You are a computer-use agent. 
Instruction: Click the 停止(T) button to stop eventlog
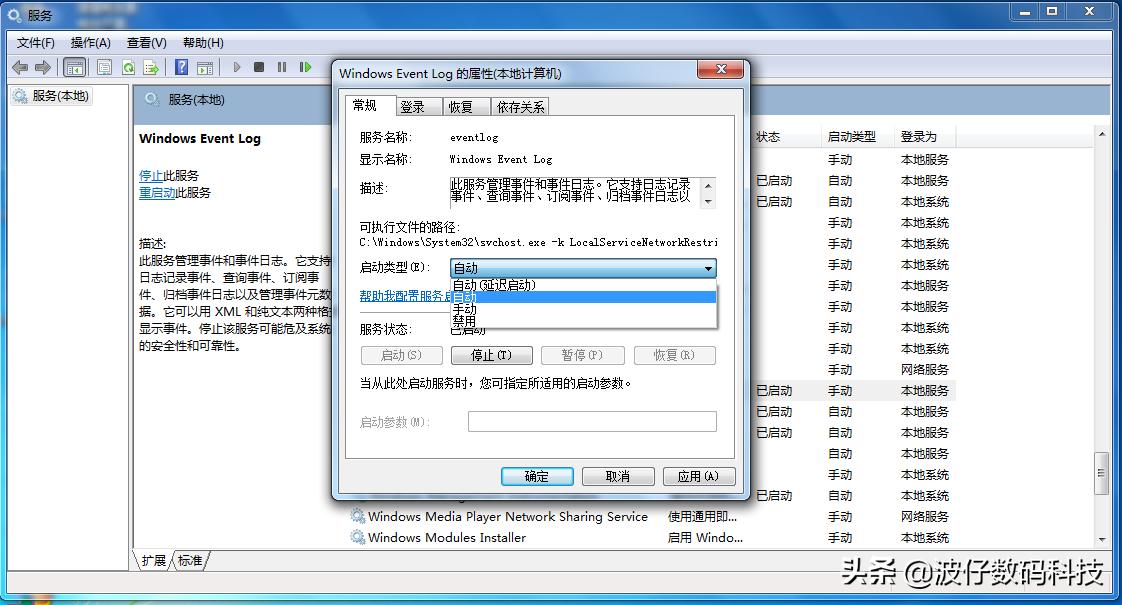(x=491, y=355)
